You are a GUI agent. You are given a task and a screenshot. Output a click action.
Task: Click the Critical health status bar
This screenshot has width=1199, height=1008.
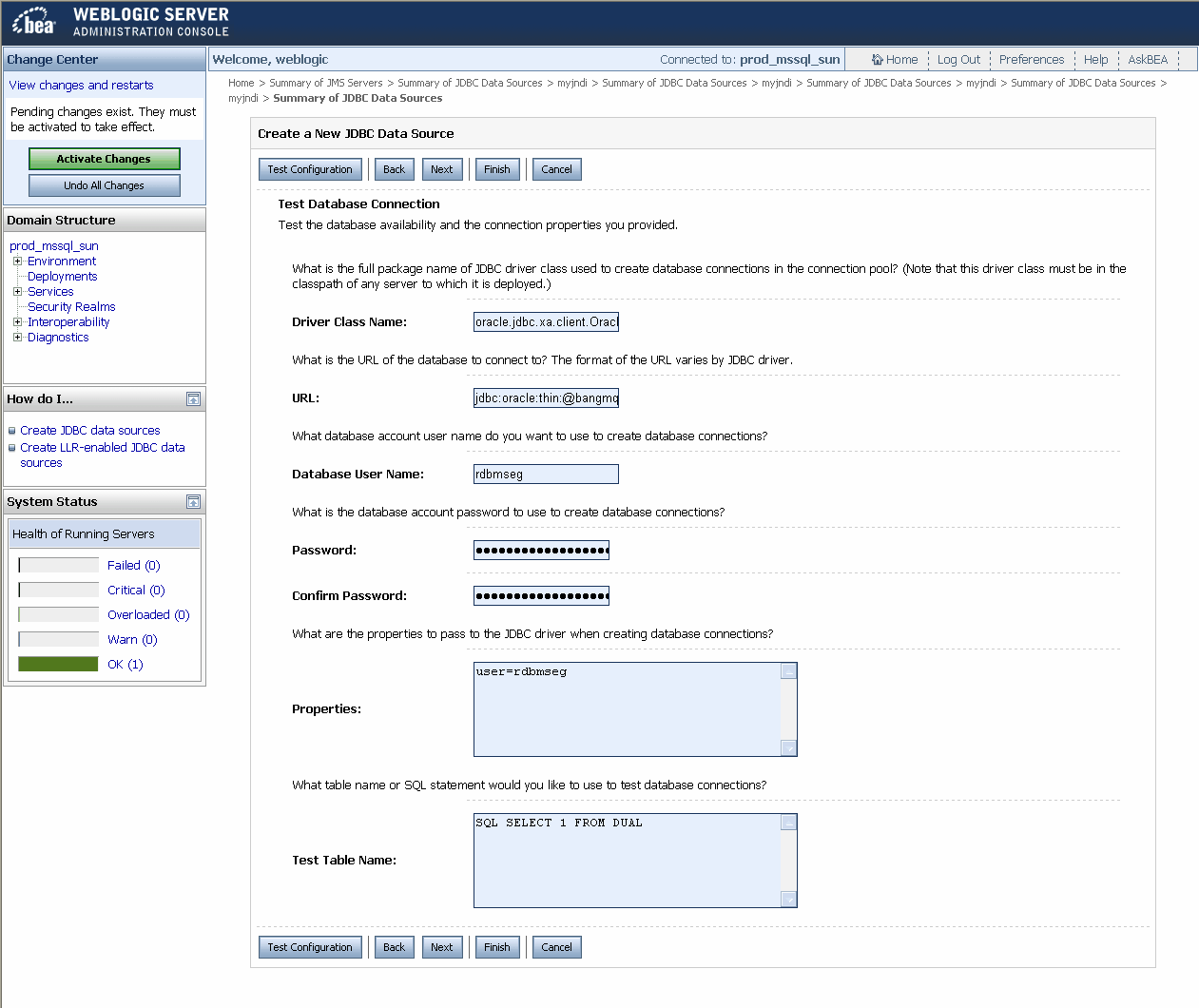pos(58,590)
